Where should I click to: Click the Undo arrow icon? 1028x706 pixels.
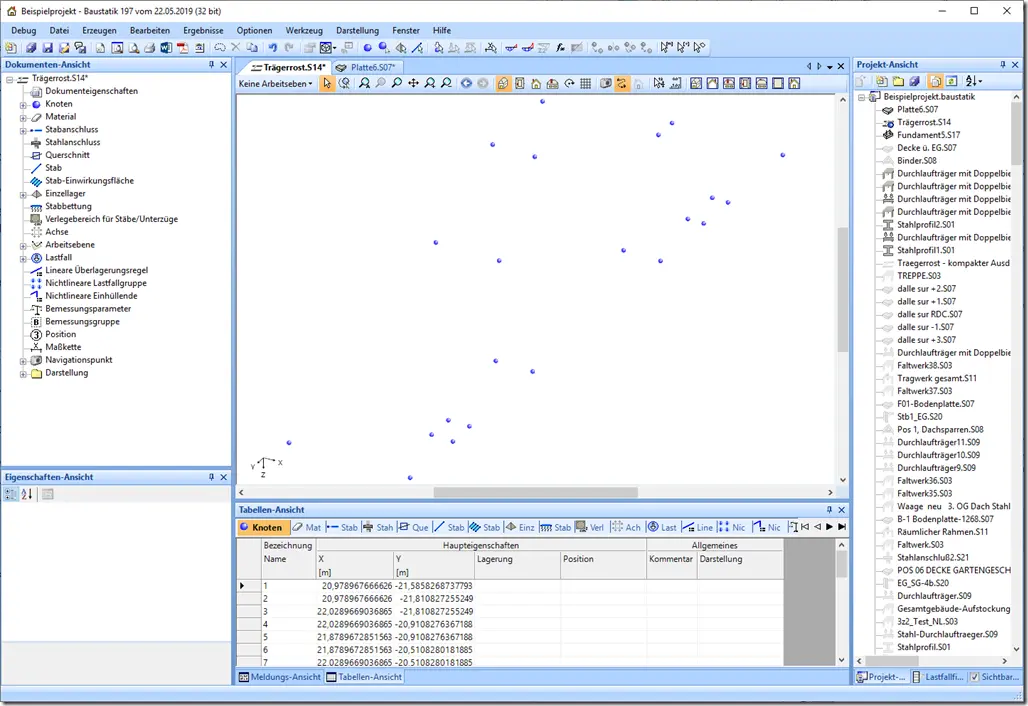pyautogui.click(x=273, y=48)
